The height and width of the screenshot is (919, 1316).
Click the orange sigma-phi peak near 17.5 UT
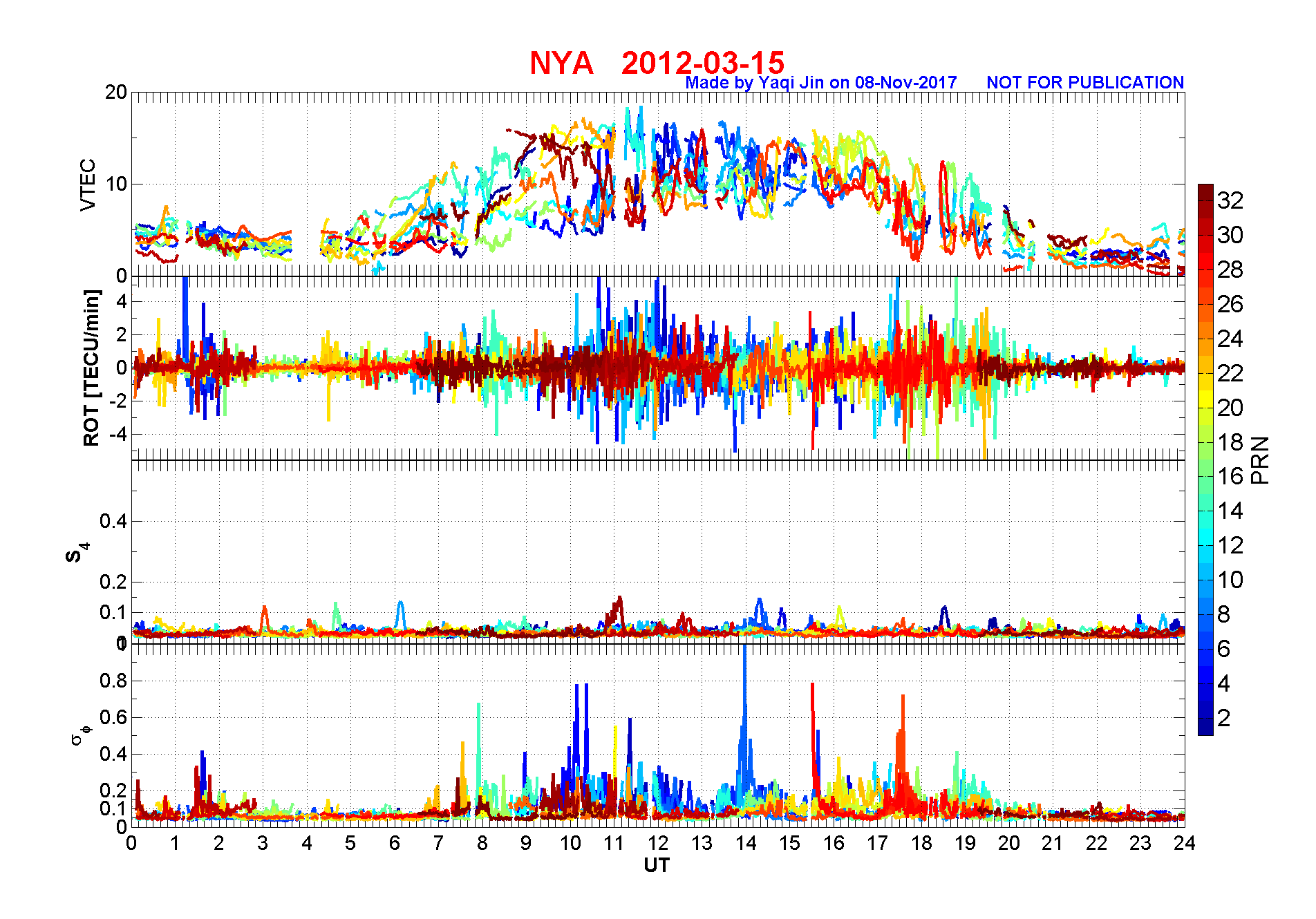[x=901, y=746]
